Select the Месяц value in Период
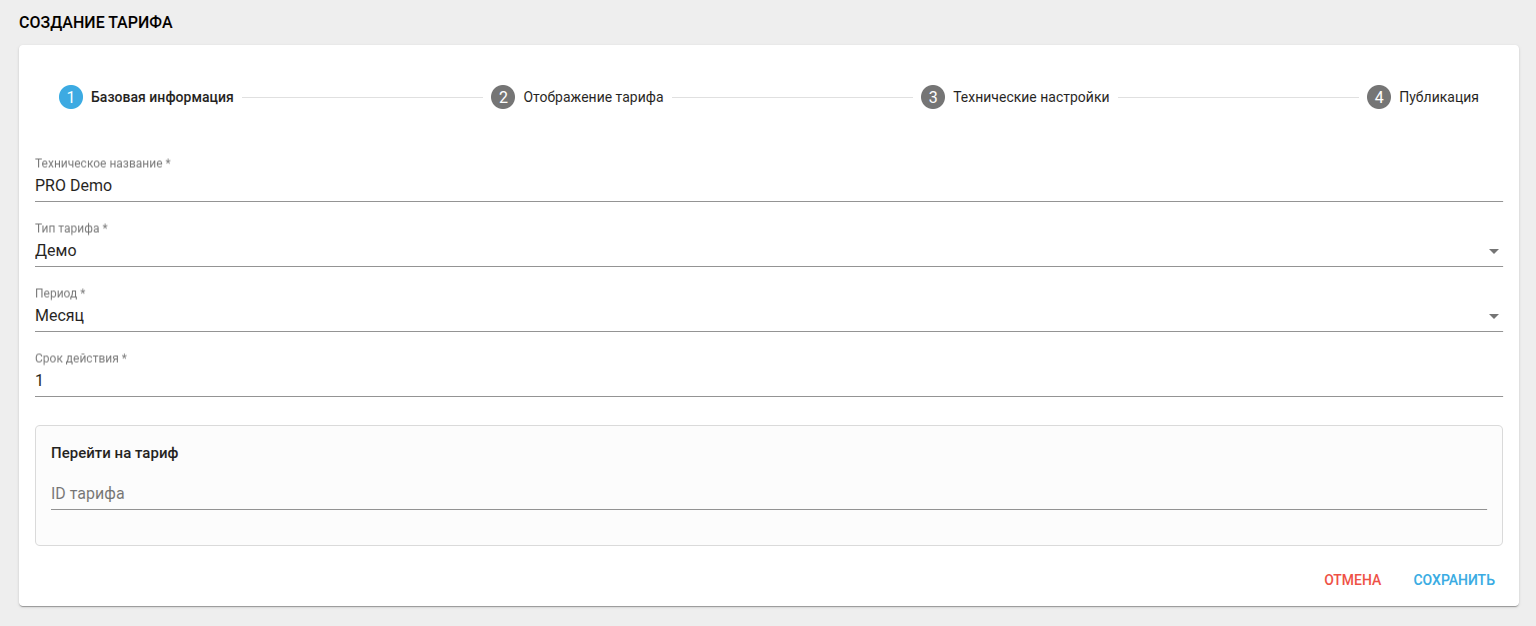1536x626 pixels. 60,316
